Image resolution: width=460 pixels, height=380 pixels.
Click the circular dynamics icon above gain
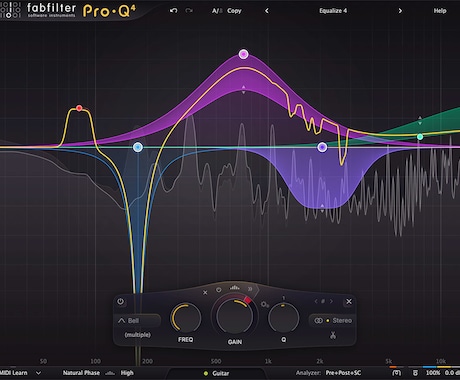pos(219,290)
